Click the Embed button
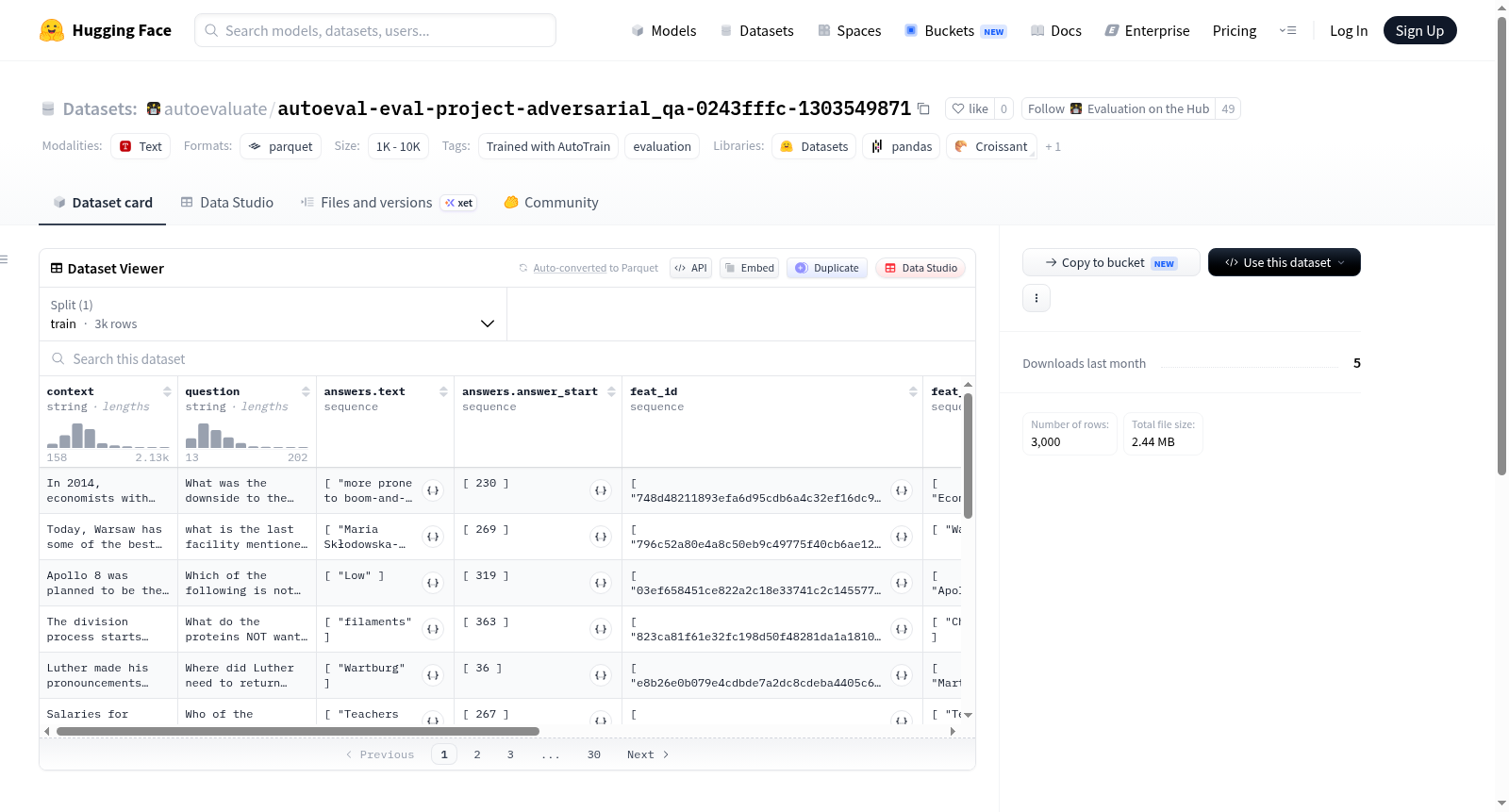This screenshot has height=812, width=1509. click(x=749, y=268)
